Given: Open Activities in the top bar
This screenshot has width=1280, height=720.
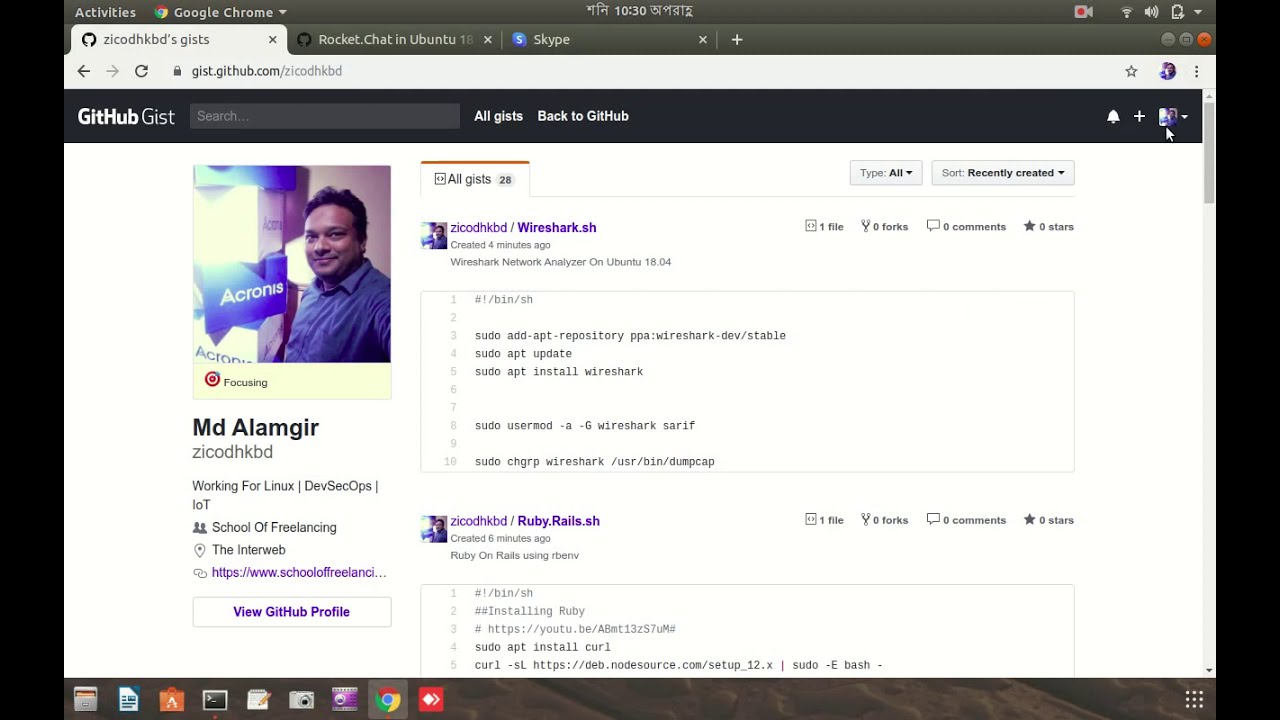Looking at the screenshot, I should point(105,12).
